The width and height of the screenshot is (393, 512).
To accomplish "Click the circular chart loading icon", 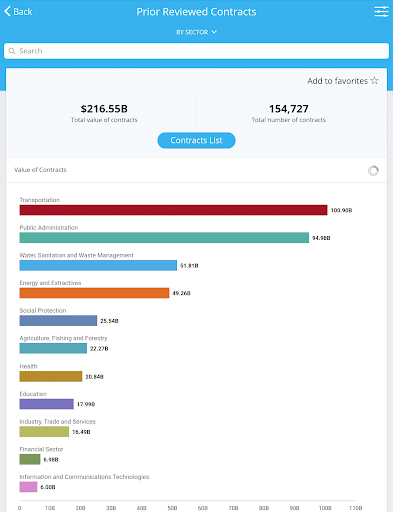I will [x=373, y=171].
